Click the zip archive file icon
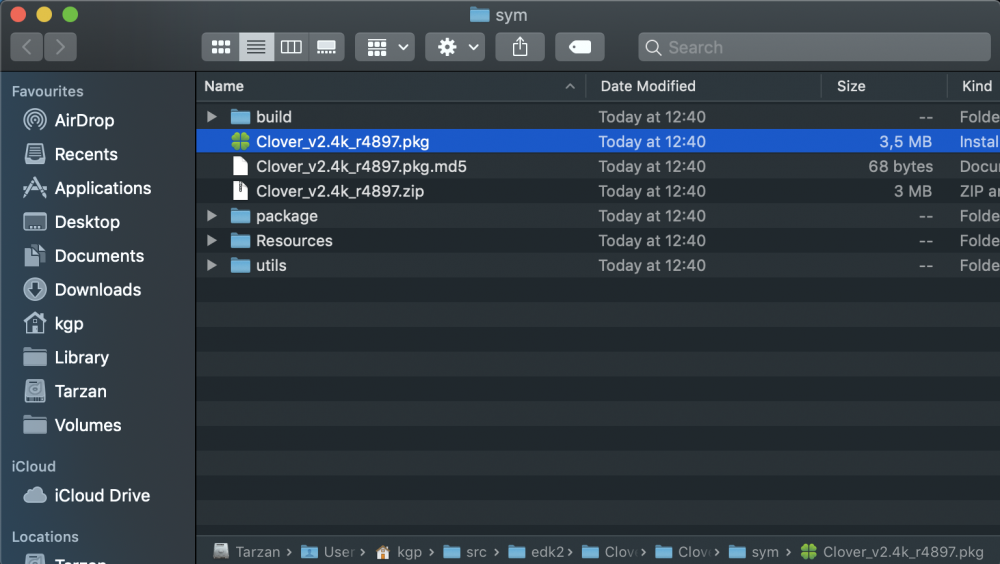Image resolution: width=1000 pixels, height=564 pixels. point(240,191)
